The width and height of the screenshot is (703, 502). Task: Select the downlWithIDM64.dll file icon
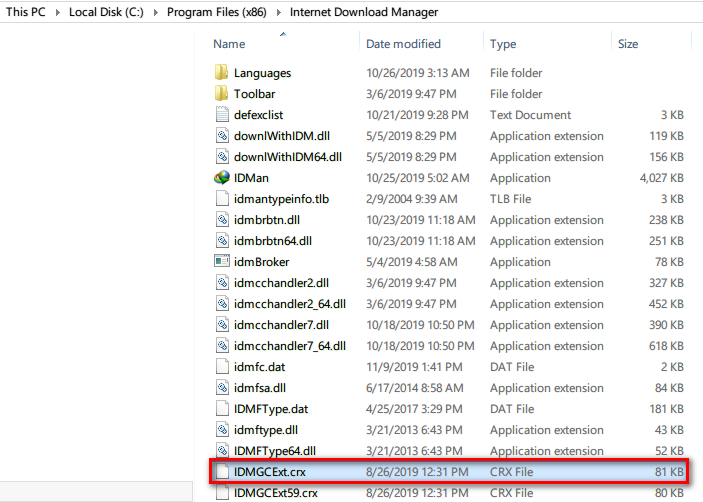coord(222,156)
